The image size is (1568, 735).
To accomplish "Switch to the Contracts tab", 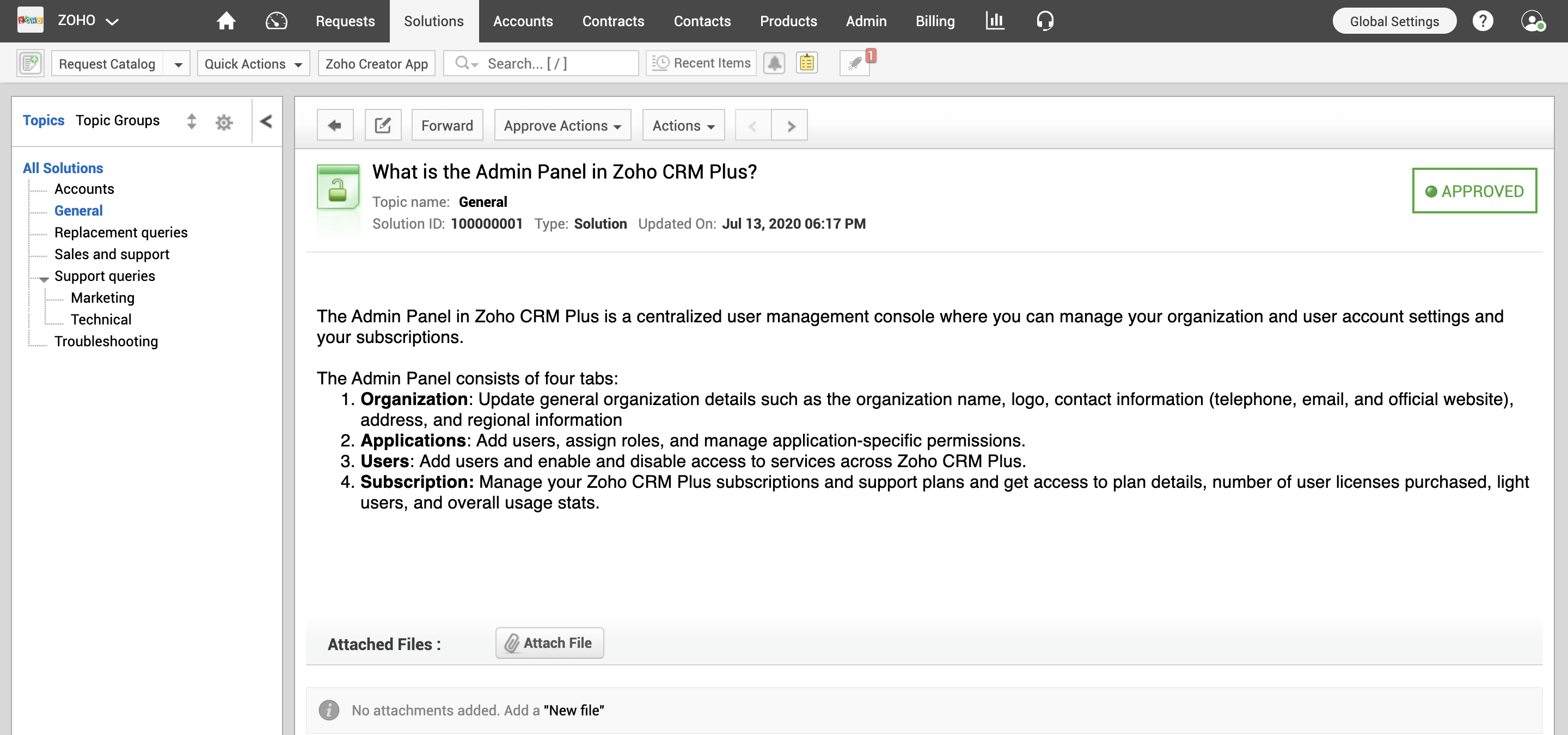I will pyautogui.click(x=613, y=21).
